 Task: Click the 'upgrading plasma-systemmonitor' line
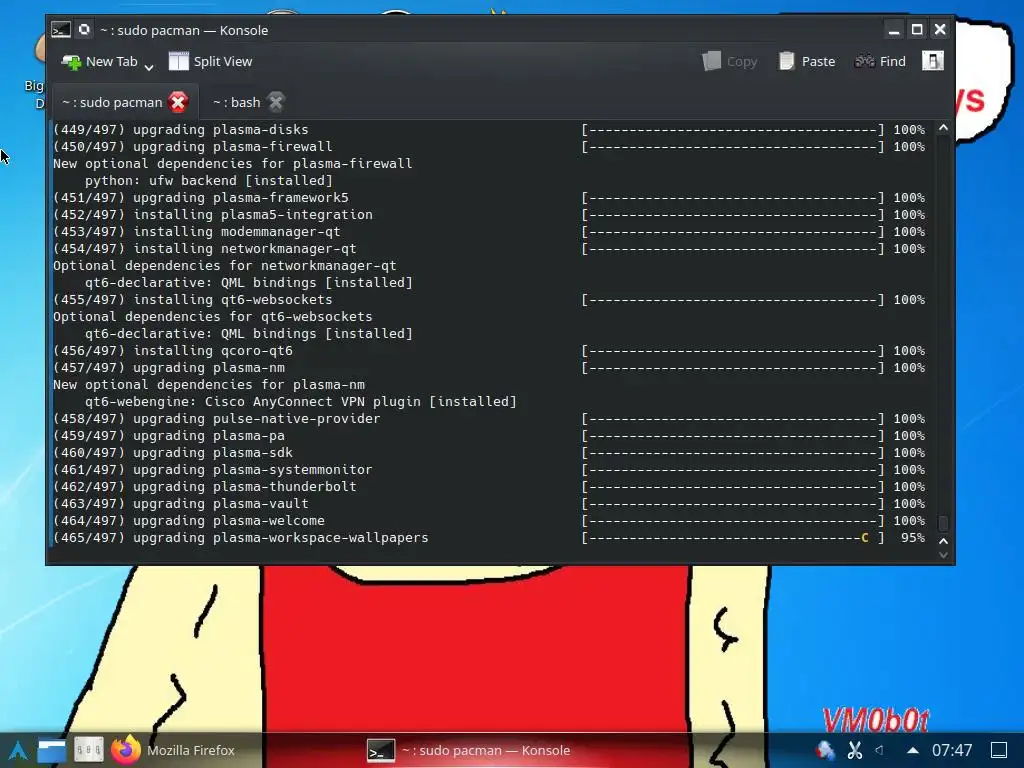[213, 470]
